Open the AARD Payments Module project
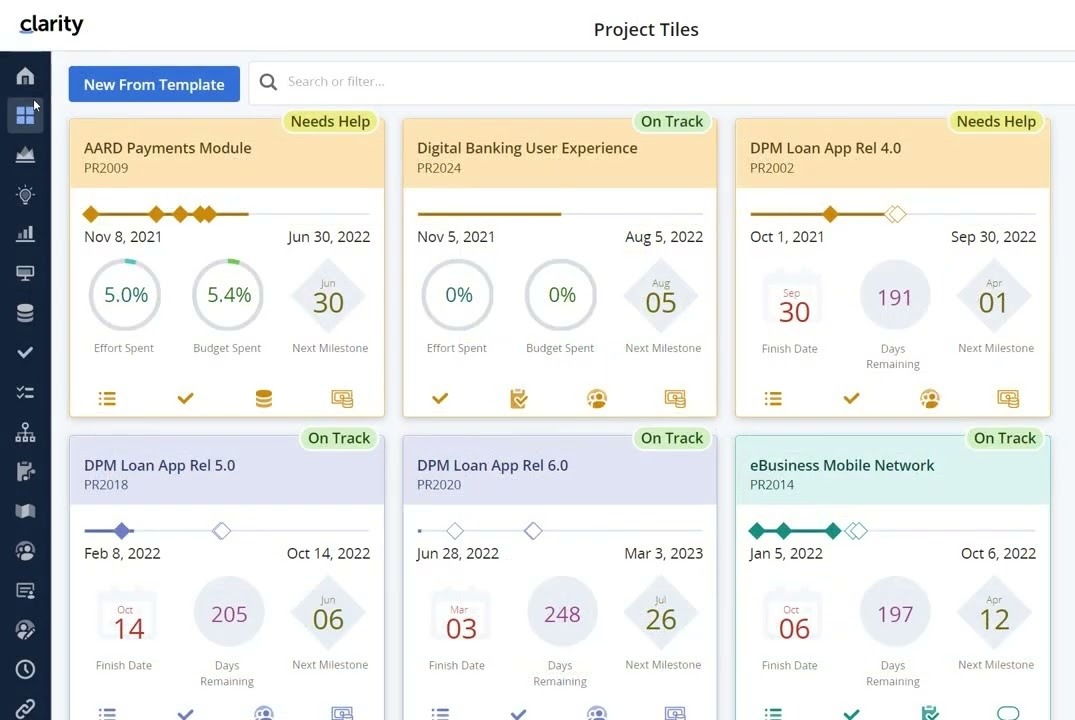 click(167, 148)
